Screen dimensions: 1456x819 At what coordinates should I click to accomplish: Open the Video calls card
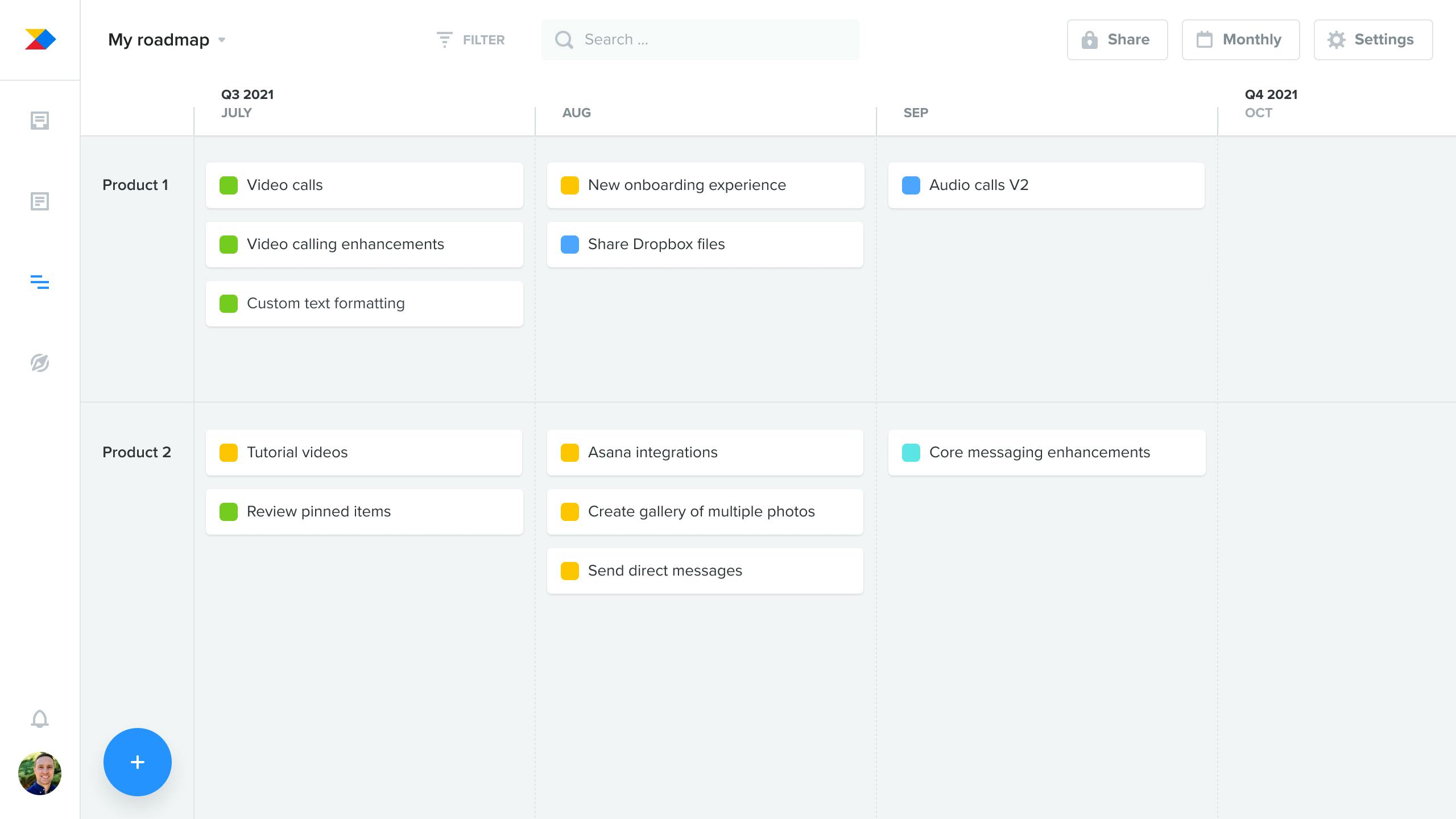[365, 185]
